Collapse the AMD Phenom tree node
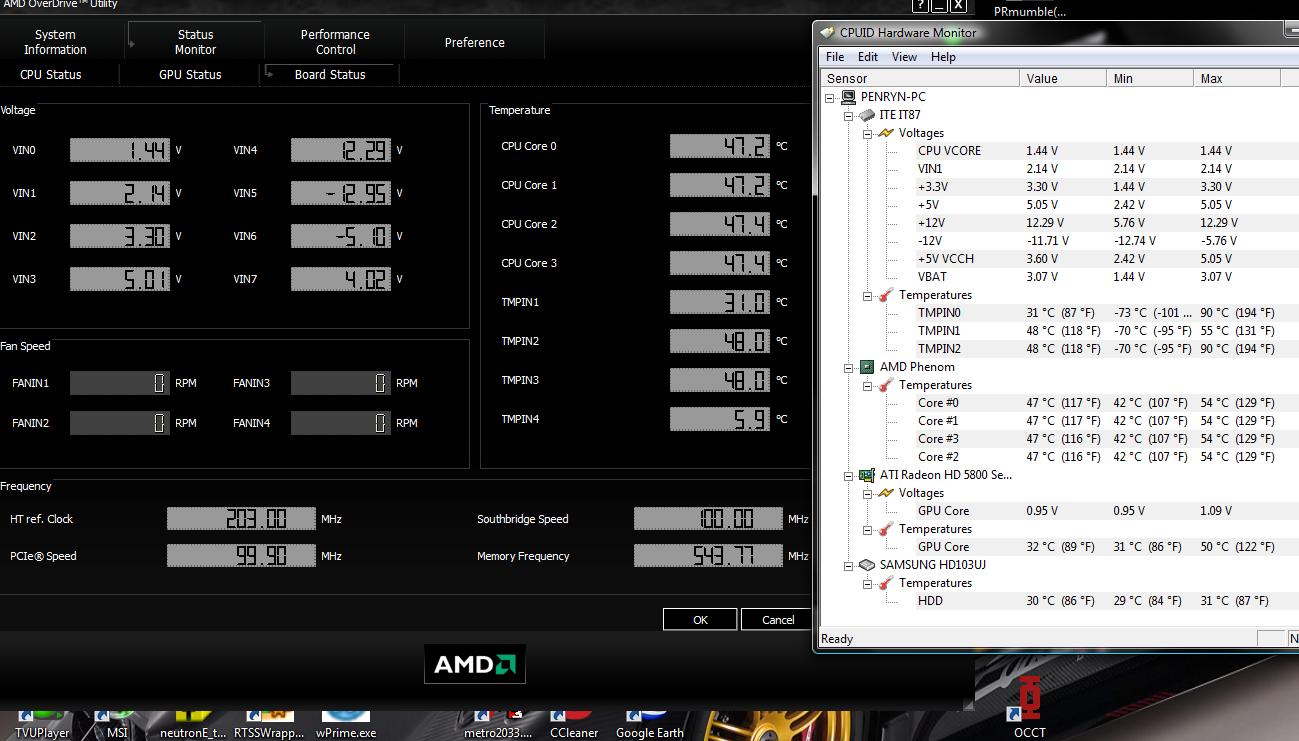This screenshot has width=1299, height=741. tap(849, 368)
